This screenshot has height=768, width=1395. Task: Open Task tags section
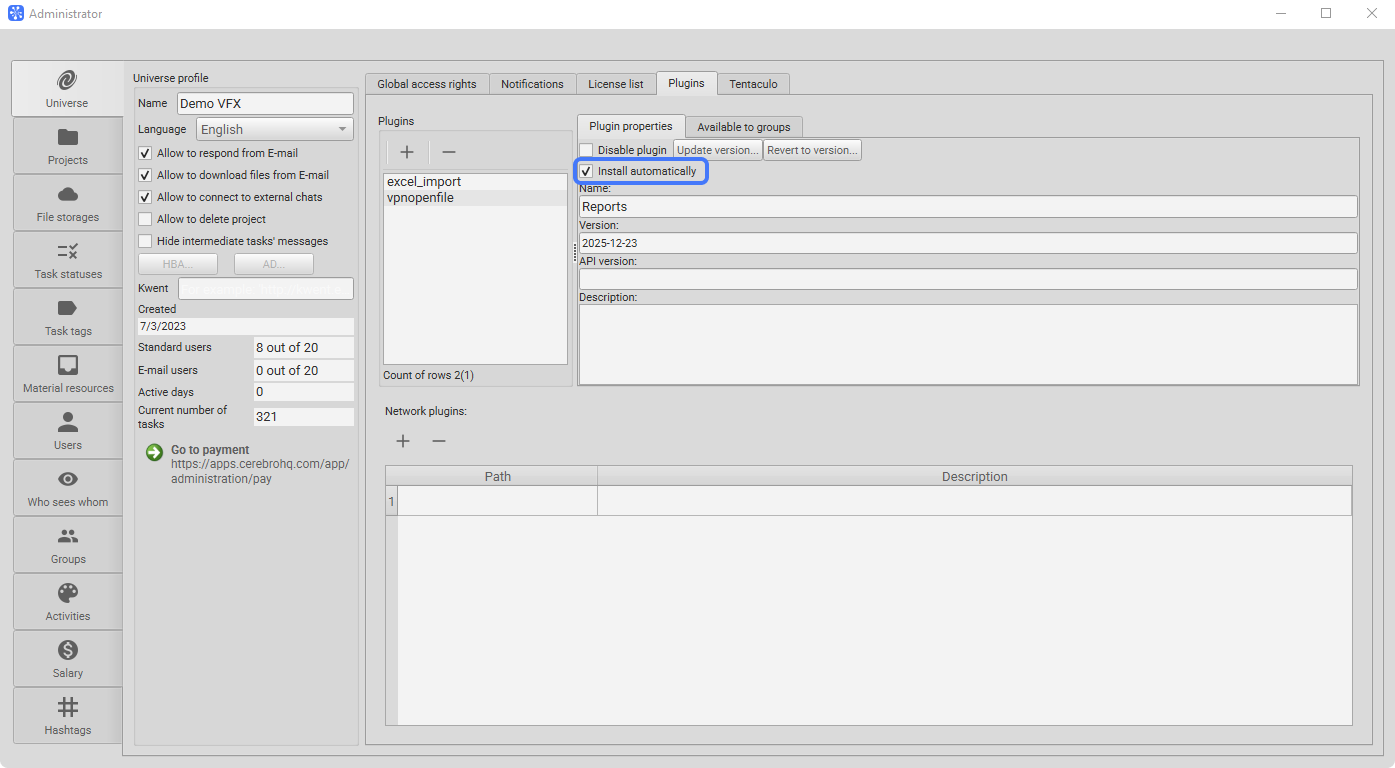click(68, 317)
